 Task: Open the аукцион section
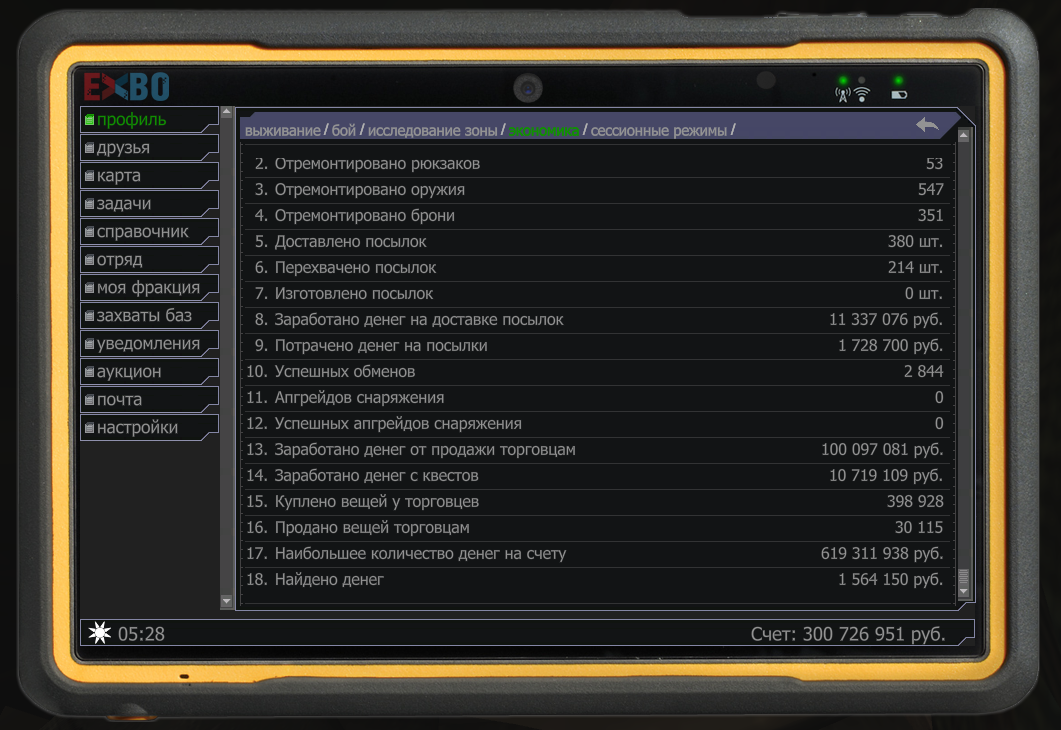pos(149,371)
